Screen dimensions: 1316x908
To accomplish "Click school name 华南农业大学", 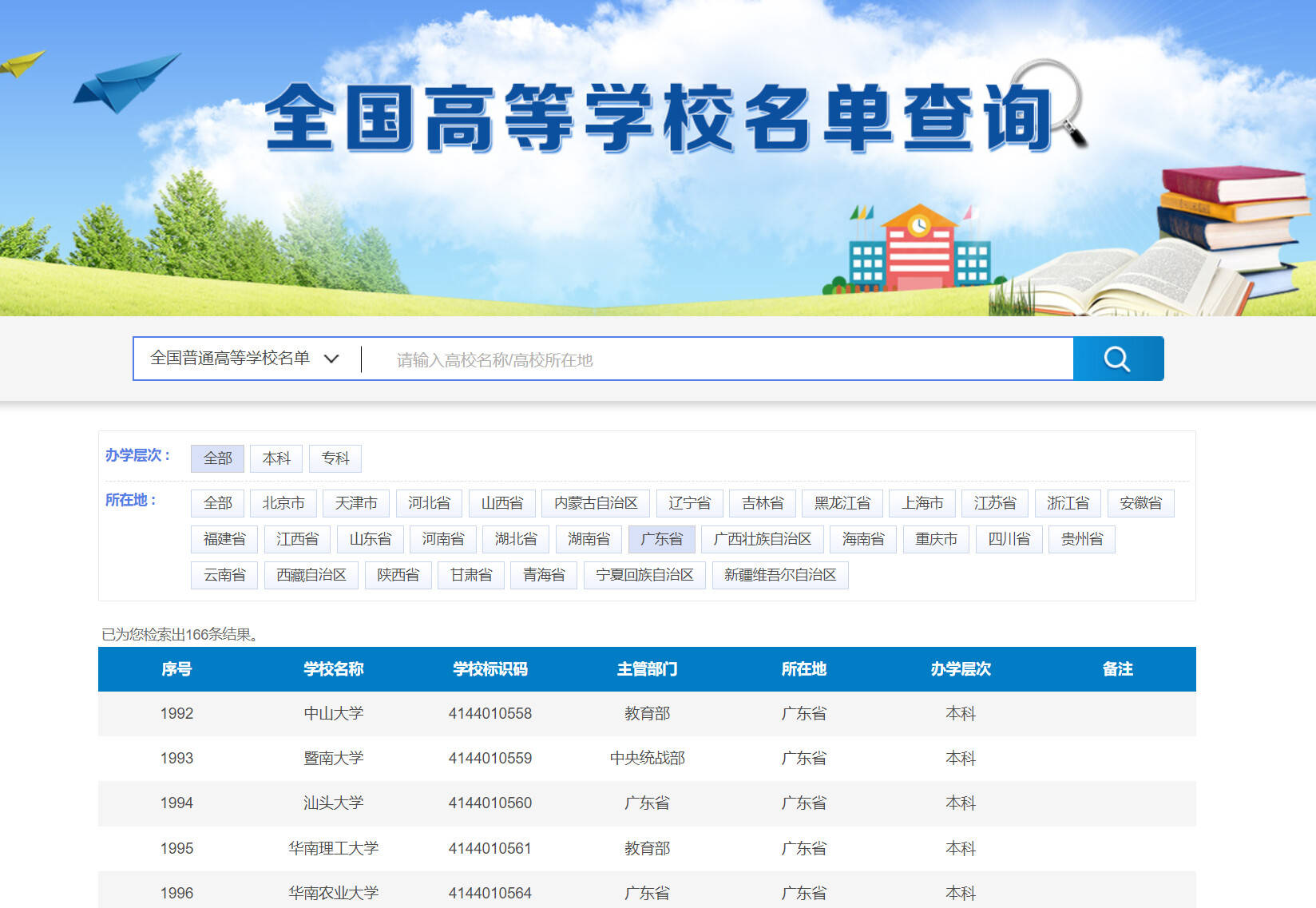I will 334,893.
